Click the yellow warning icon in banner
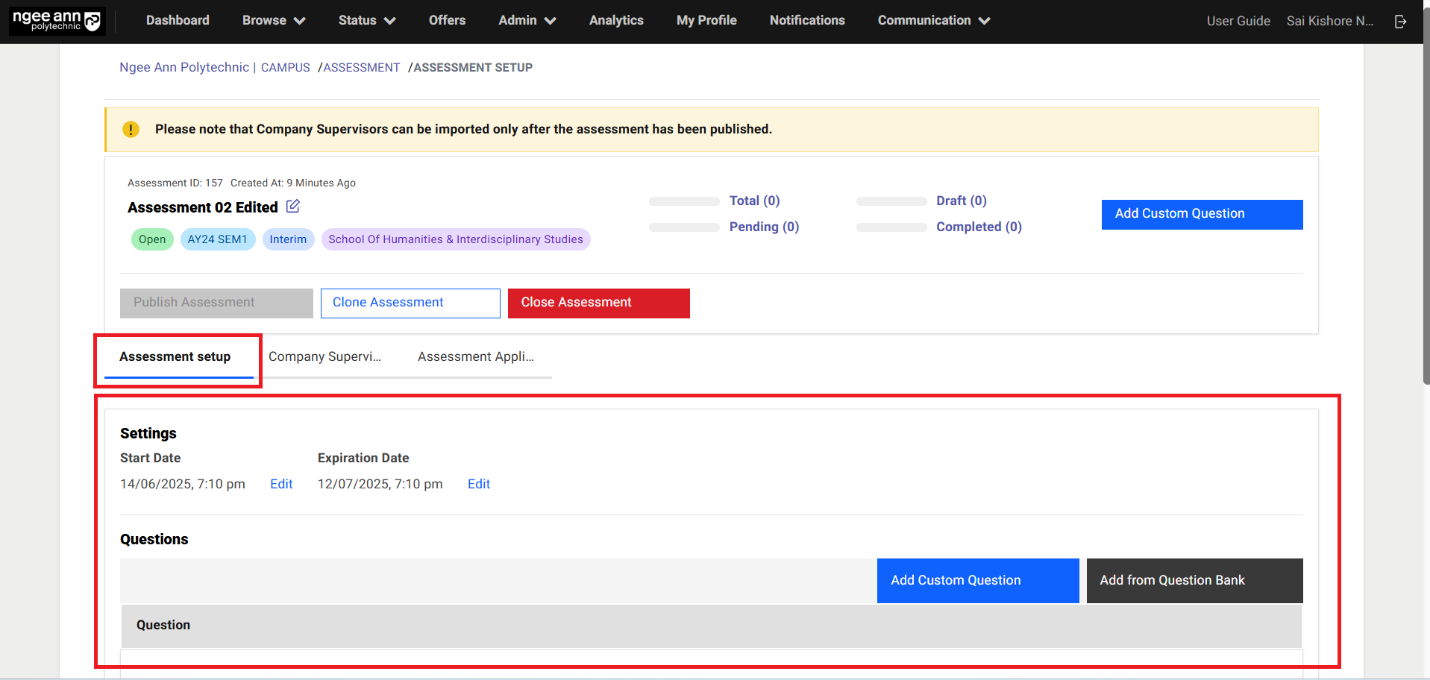The width and height of the screenshot is (1430, 680). pos(131,129)
